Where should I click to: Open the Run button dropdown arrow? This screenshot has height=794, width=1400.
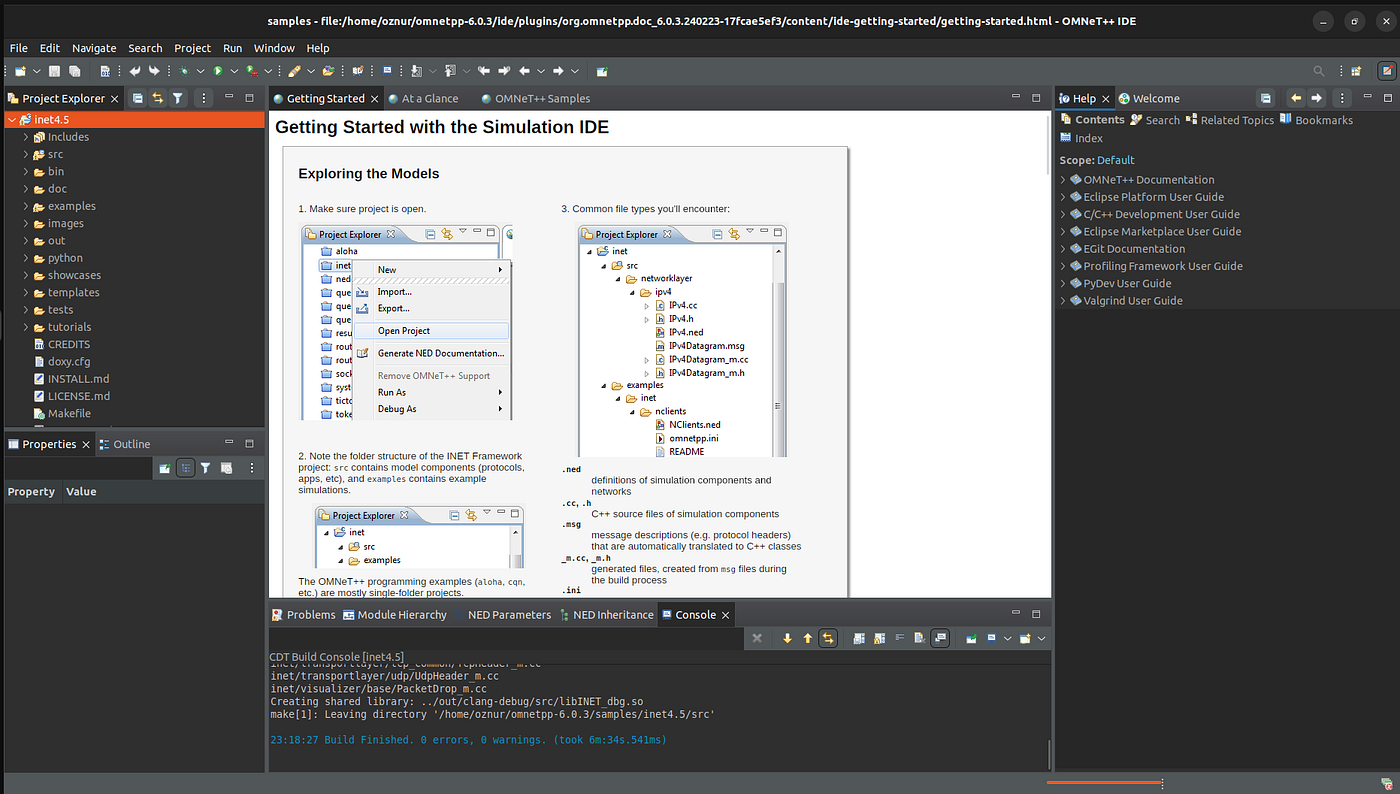coord(233,71)
